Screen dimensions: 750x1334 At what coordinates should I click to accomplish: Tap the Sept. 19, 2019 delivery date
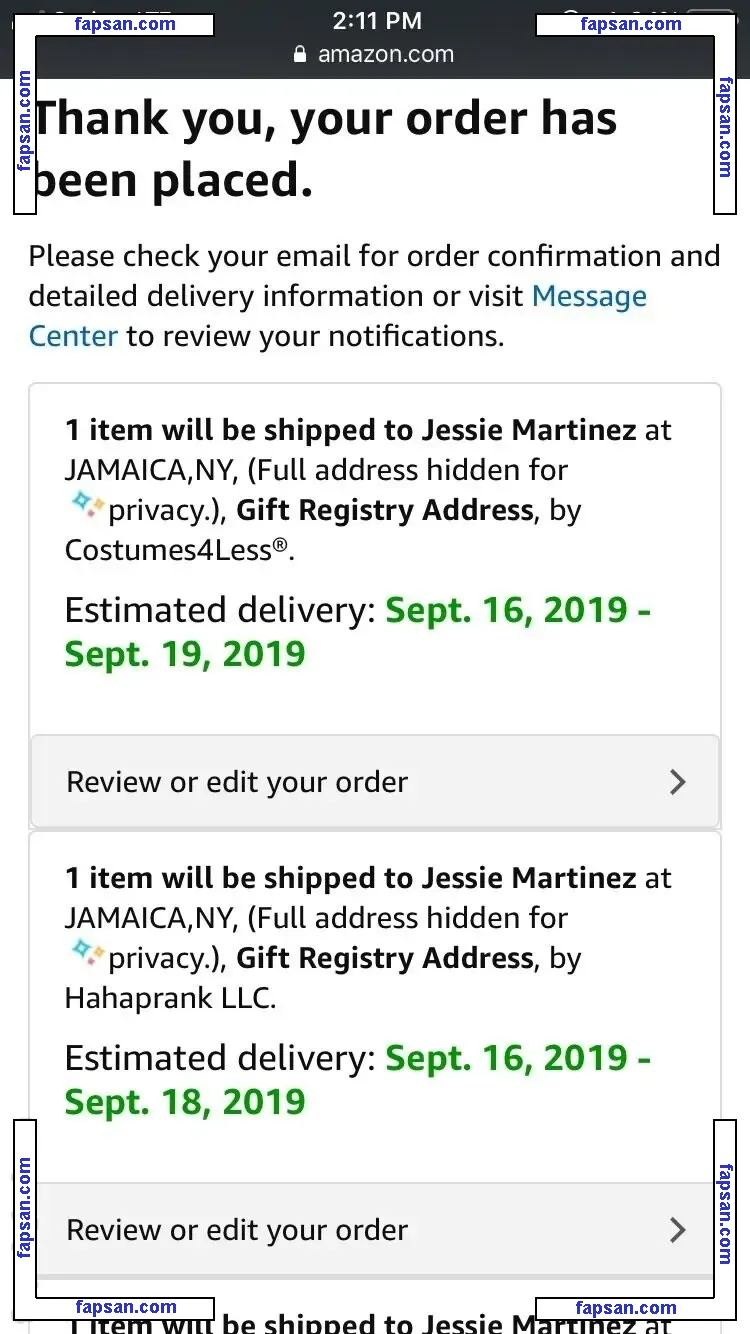tap(185, 654)
